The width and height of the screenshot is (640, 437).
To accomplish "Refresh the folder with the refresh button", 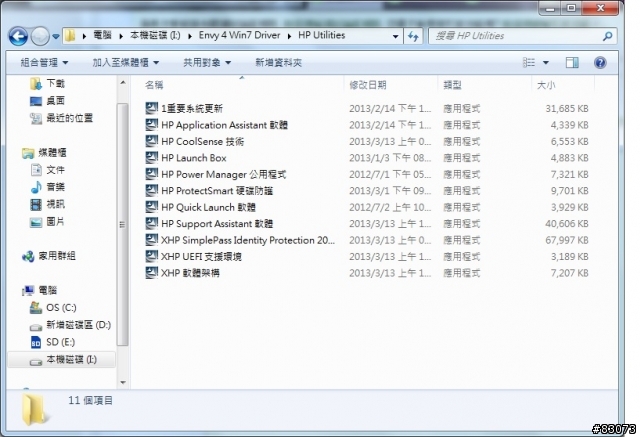I will point(413,36).
